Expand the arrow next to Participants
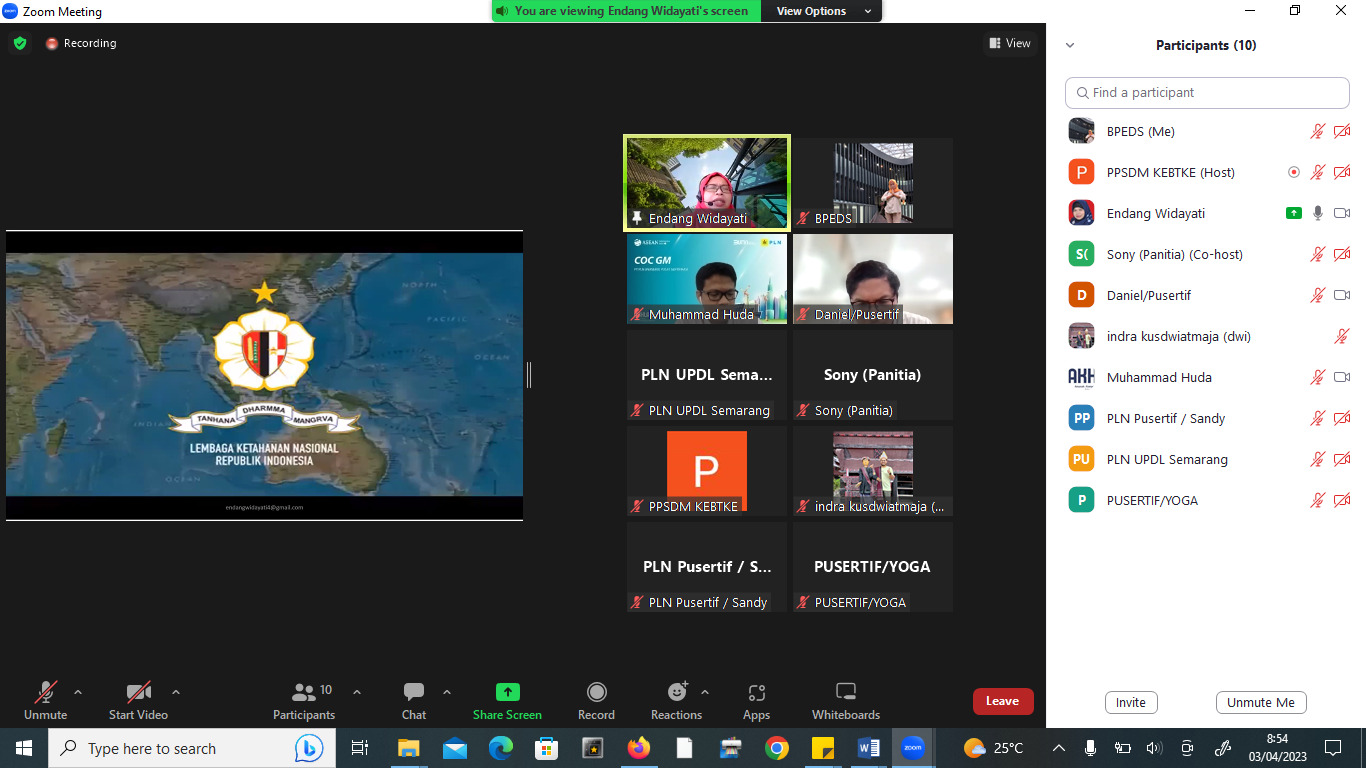This screenshot has height=768, width=1366. click(357, 692)
